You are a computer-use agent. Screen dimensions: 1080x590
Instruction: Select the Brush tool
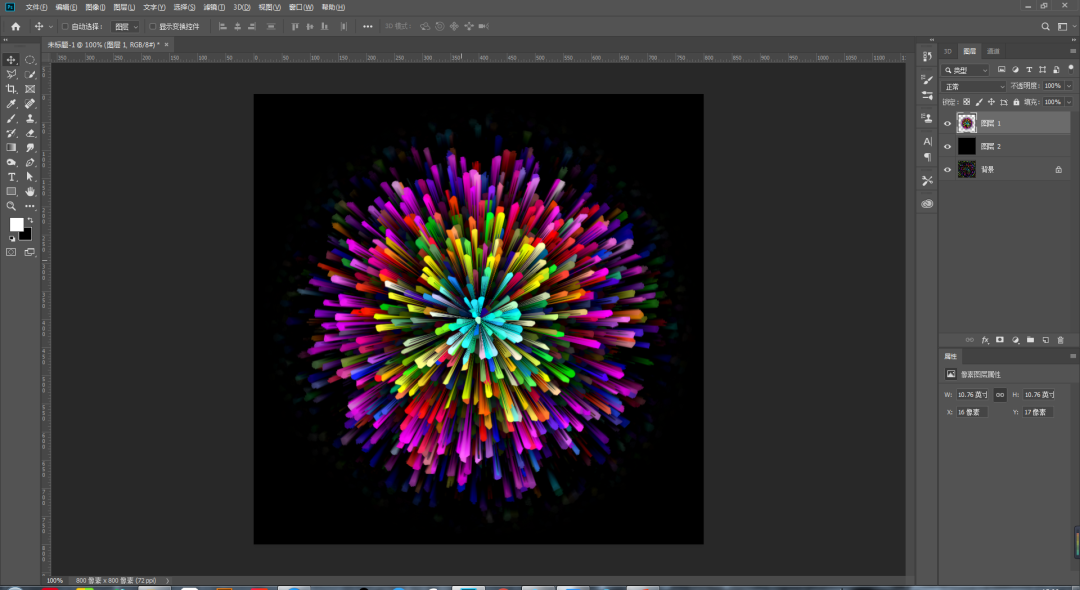11,118
